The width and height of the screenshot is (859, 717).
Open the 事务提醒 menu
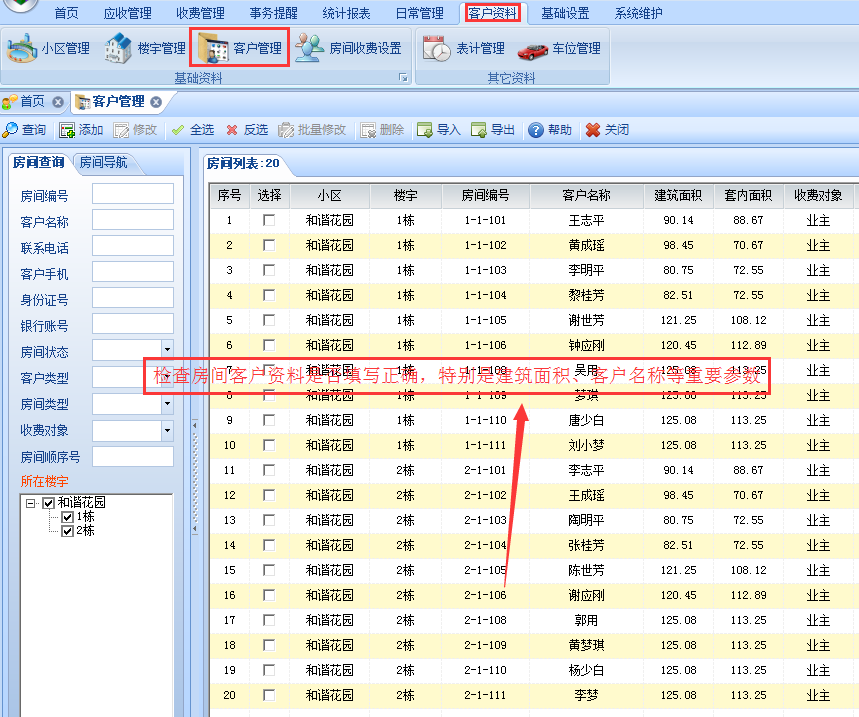pyautogui.click(x=274, y=13)
